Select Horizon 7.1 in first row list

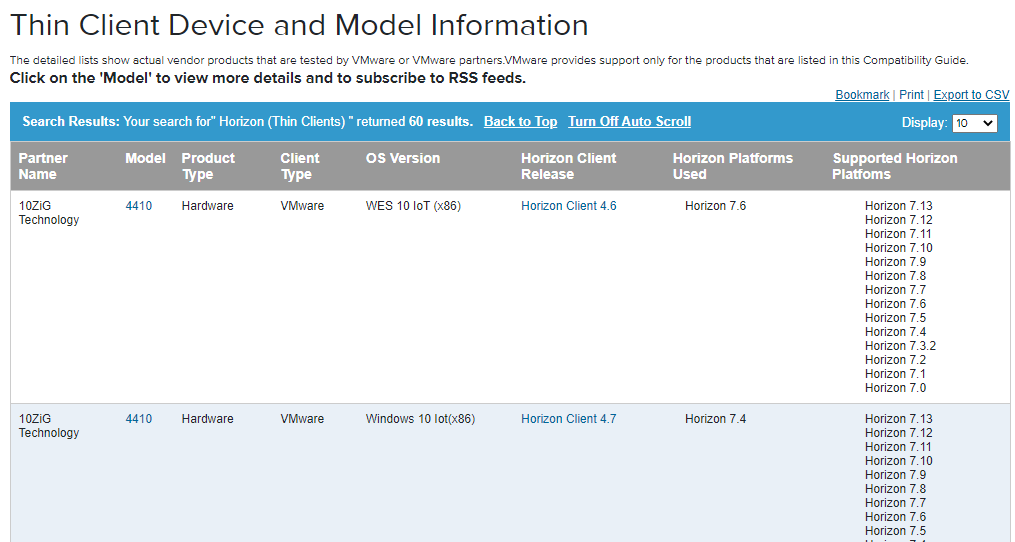click(895, 374)
